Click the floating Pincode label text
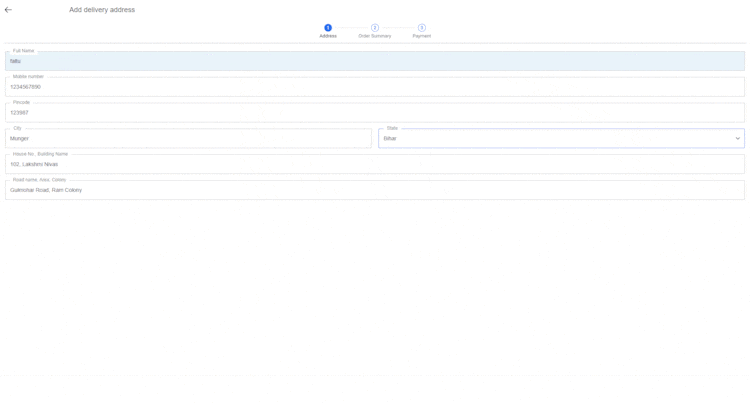The width and height of the screenshot is (750, 403). 21,102
